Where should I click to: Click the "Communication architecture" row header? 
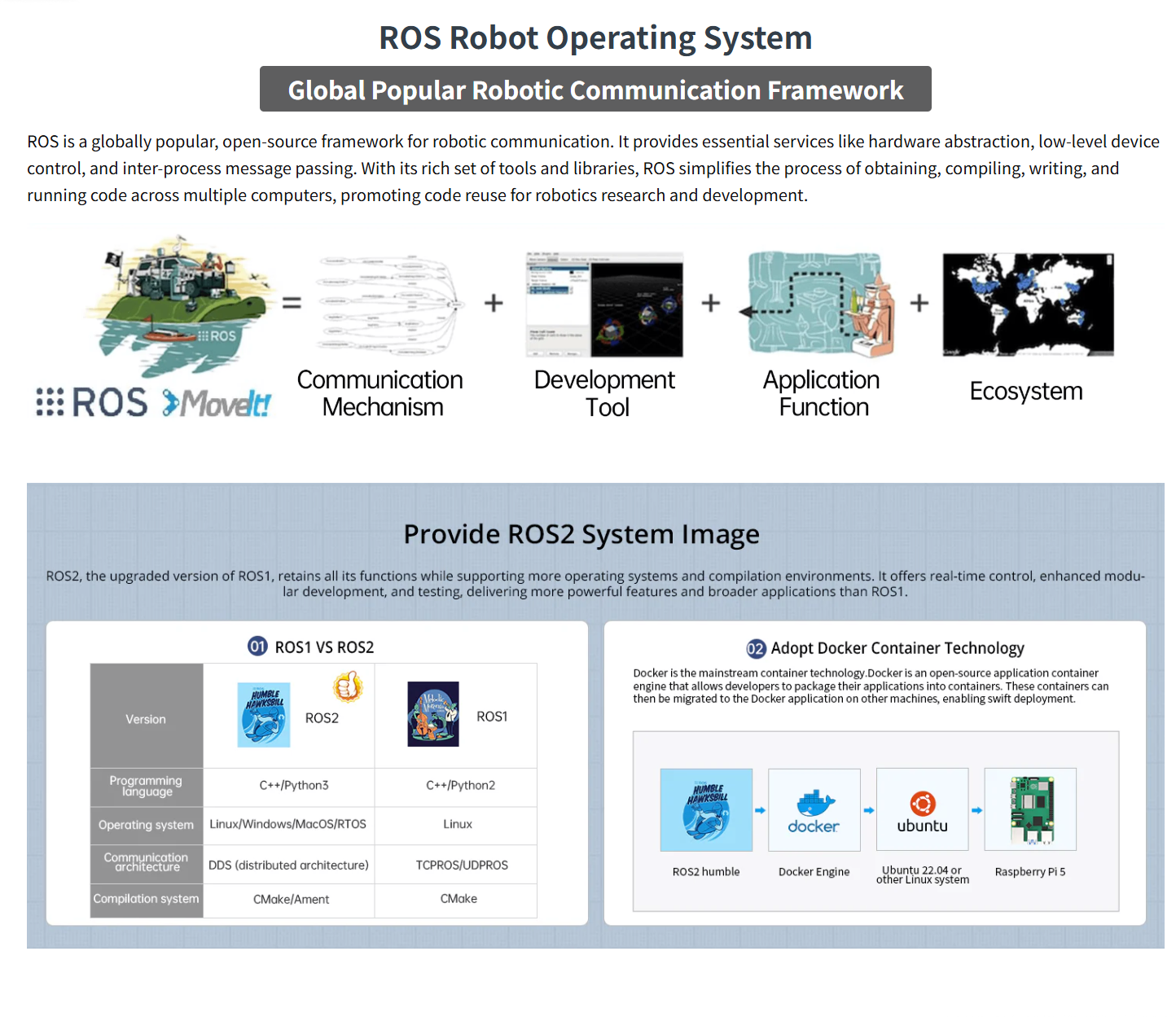[x=147, y=863]
